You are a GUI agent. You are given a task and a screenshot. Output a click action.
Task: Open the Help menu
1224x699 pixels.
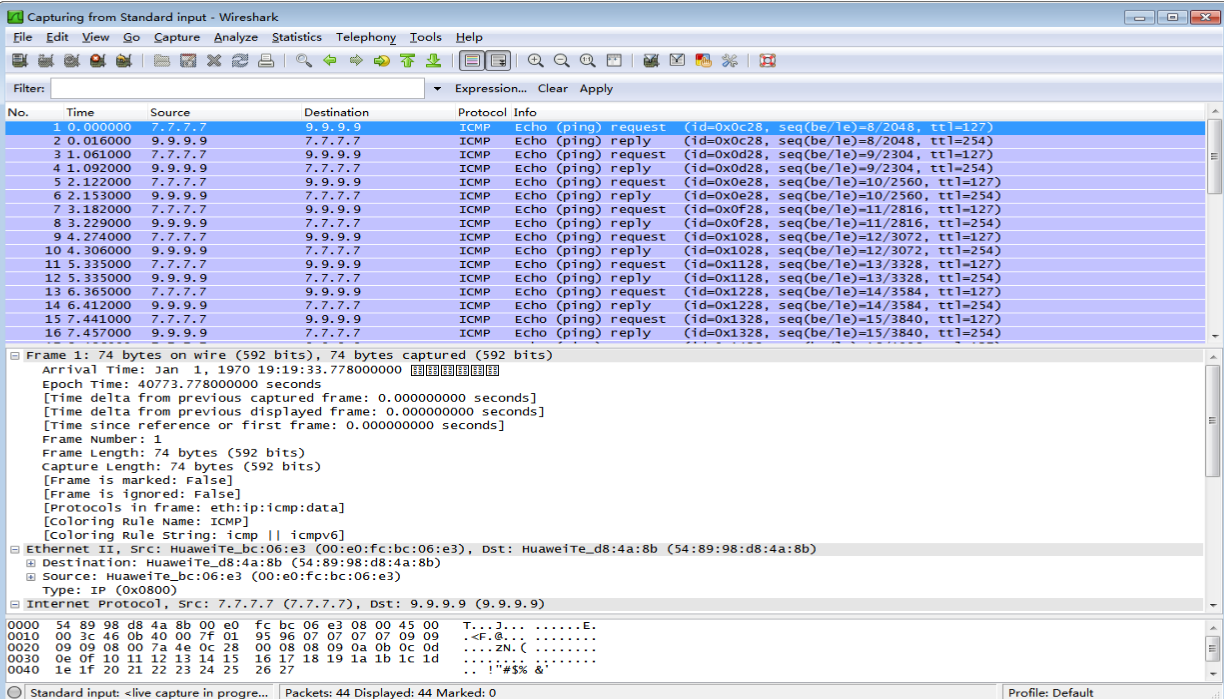tap(469, 37)
